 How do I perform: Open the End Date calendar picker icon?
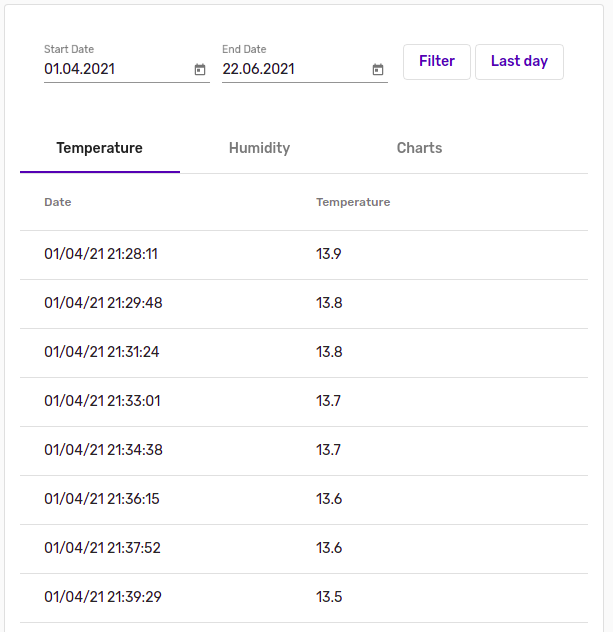click(378, 69)
